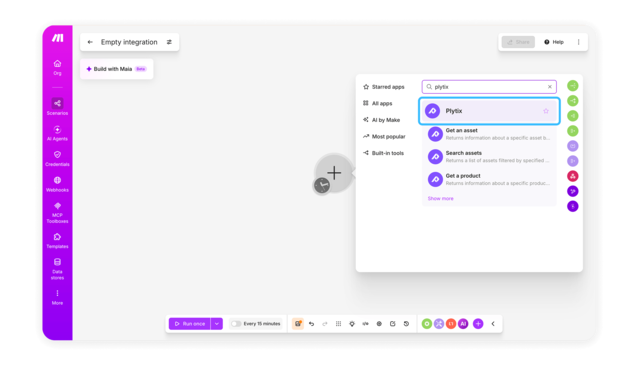Choose the Plytix app result
Viewport: 638px width, 365px height.
coord(489,111)
